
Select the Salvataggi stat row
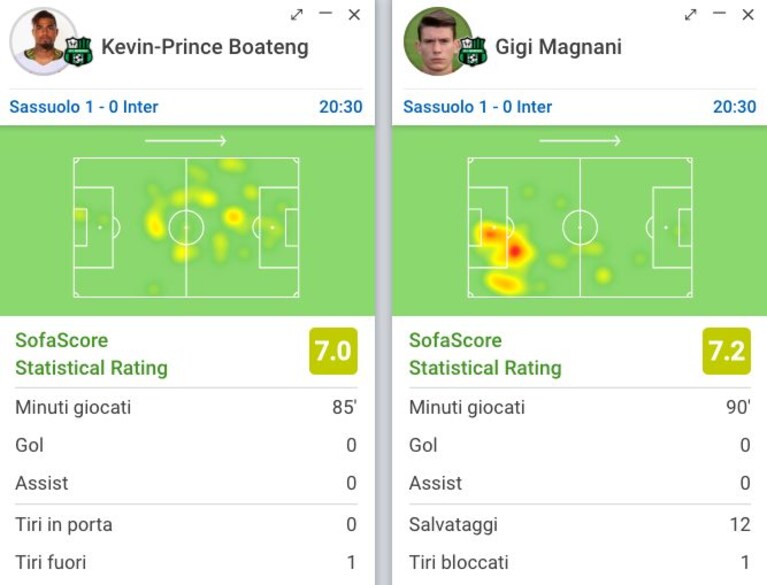(x=580, y=524)
